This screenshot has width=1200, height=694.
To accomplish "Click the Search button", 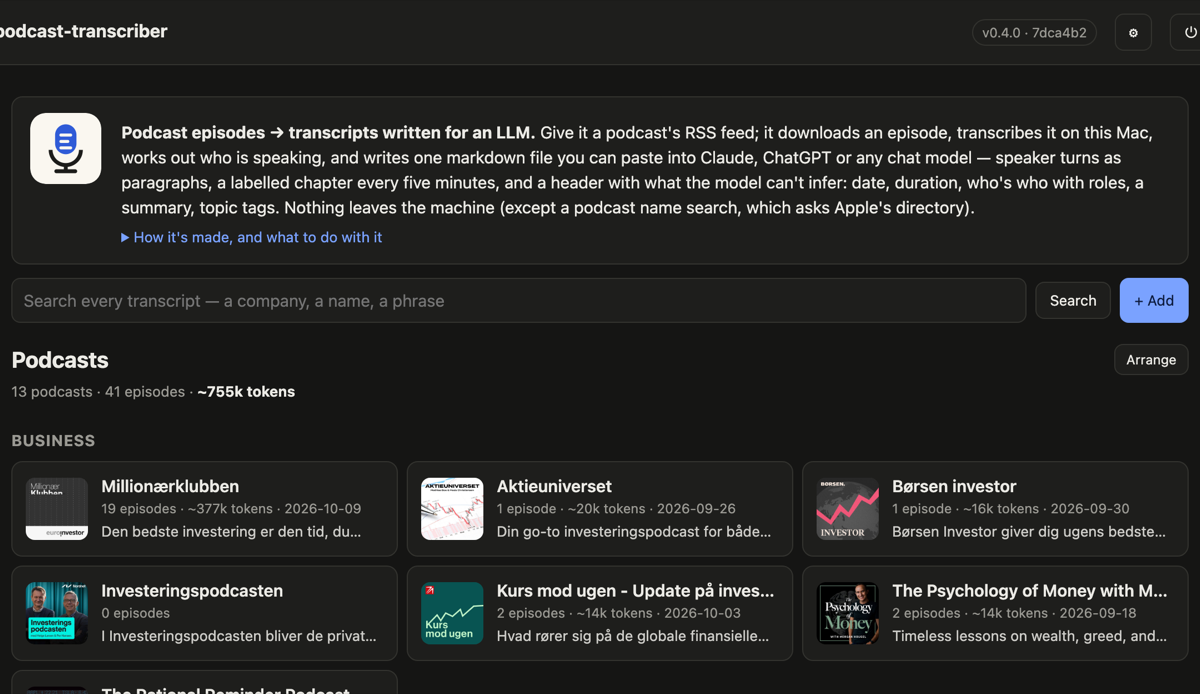I will [1073, 300].
